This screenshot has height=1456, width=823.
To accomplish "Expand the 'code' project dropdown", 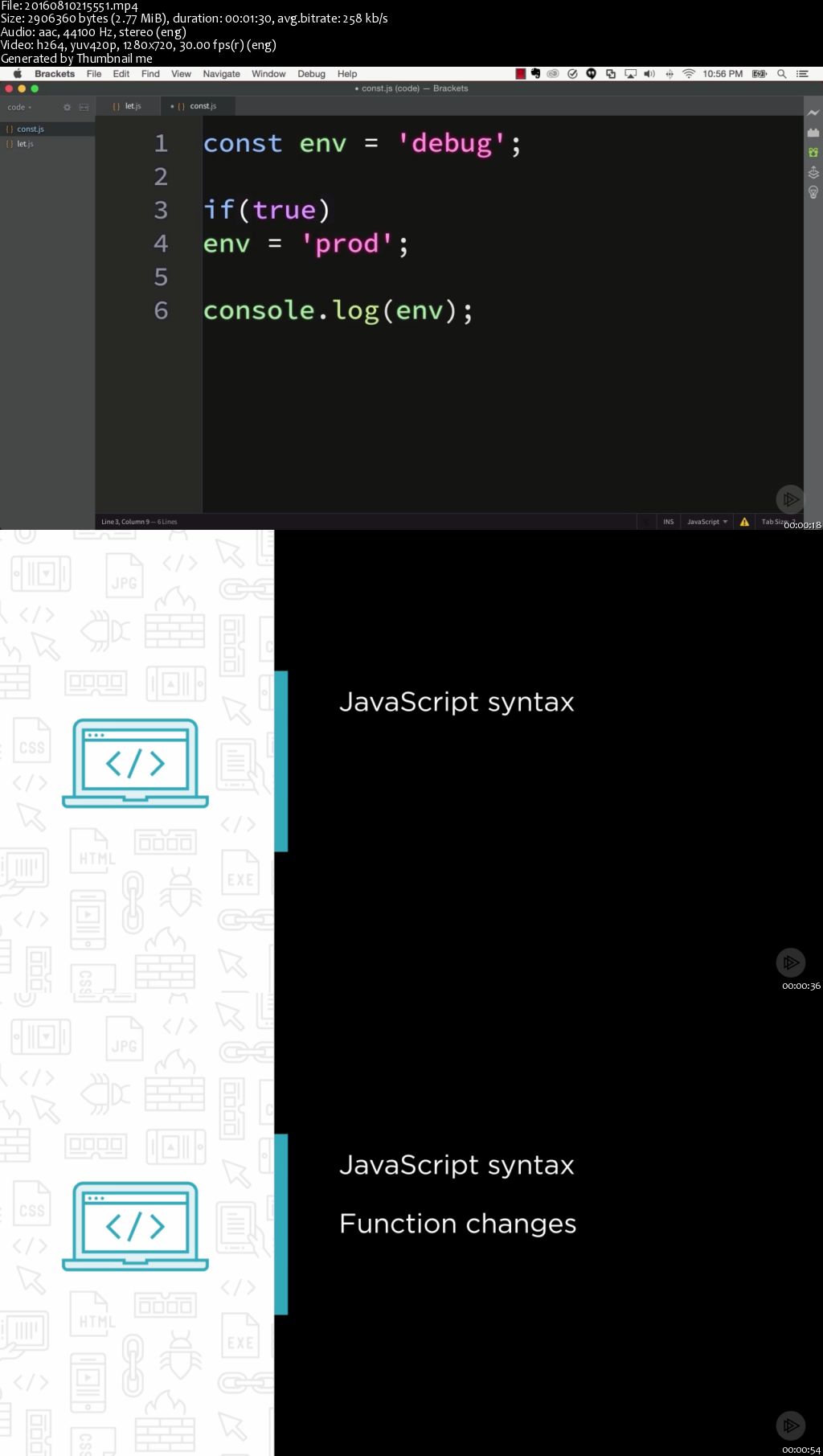I will (20, 107).
